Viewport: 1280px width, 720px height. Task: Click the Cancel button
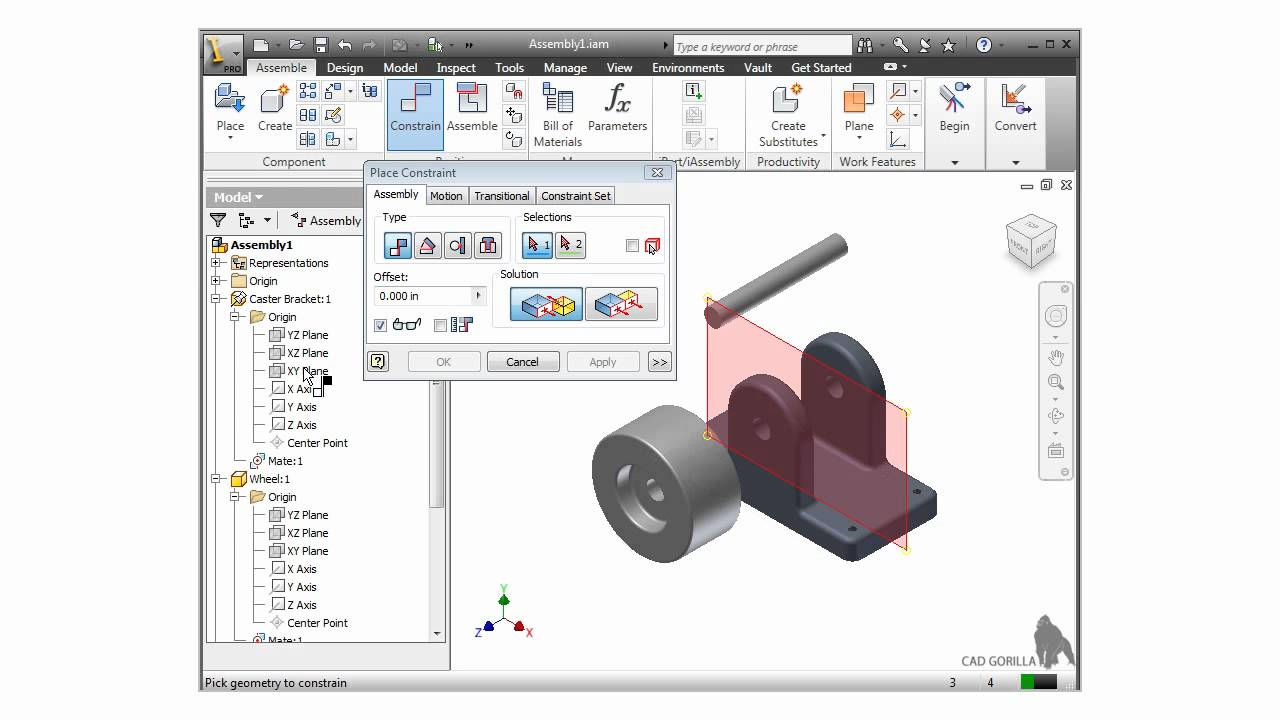tap(522, 362)
